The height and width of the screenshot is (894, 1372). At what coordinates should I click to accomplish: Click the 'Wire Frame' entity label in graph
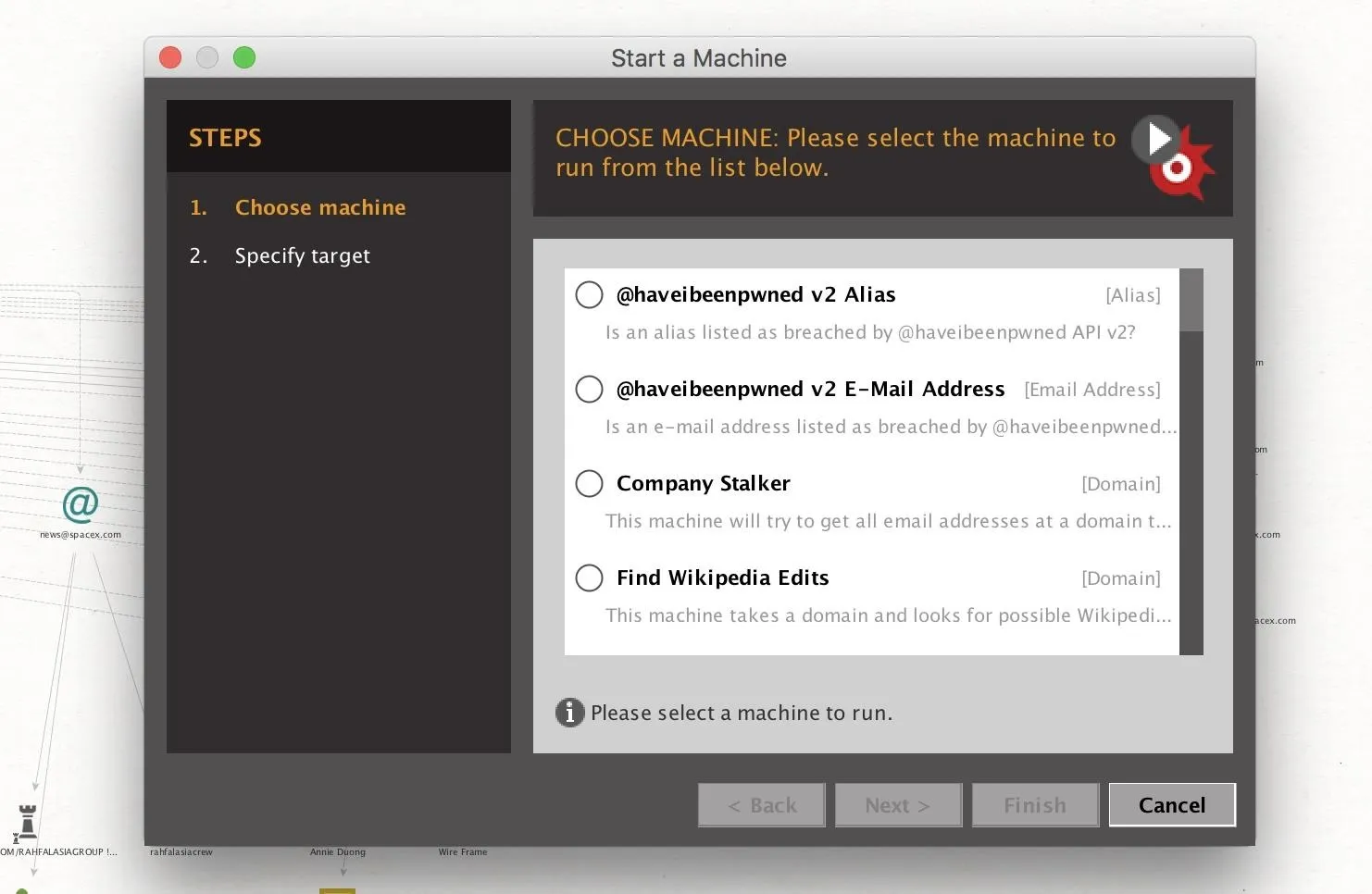click(x=463, y=851)
